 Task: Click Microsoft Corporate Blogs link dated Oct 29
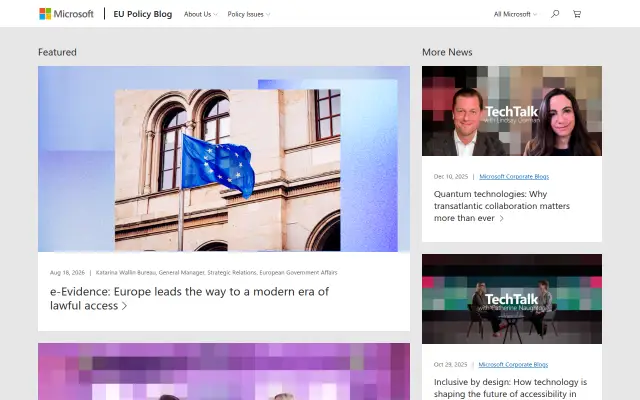point(513,364)
